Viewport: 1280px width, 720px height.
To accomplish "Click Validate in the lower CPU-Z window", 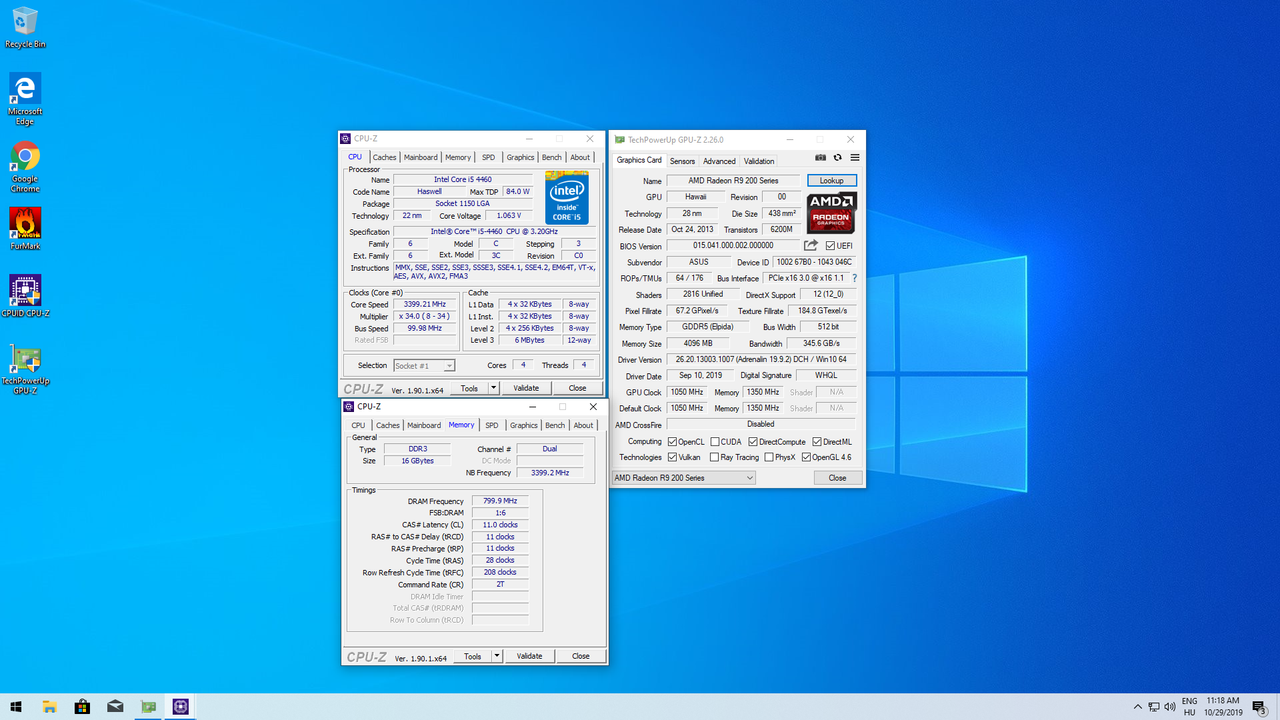I will click(x=529, y=656).
